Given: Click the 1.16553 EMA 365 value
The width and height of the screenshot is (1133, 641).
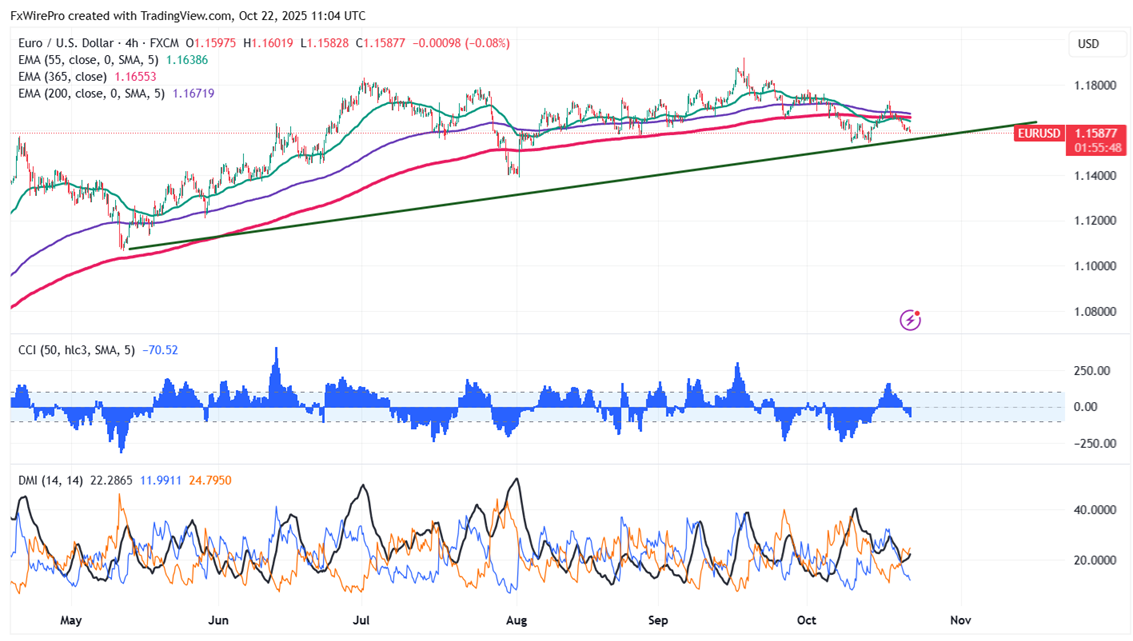Looking at the screenshot, I should [135, 77].
